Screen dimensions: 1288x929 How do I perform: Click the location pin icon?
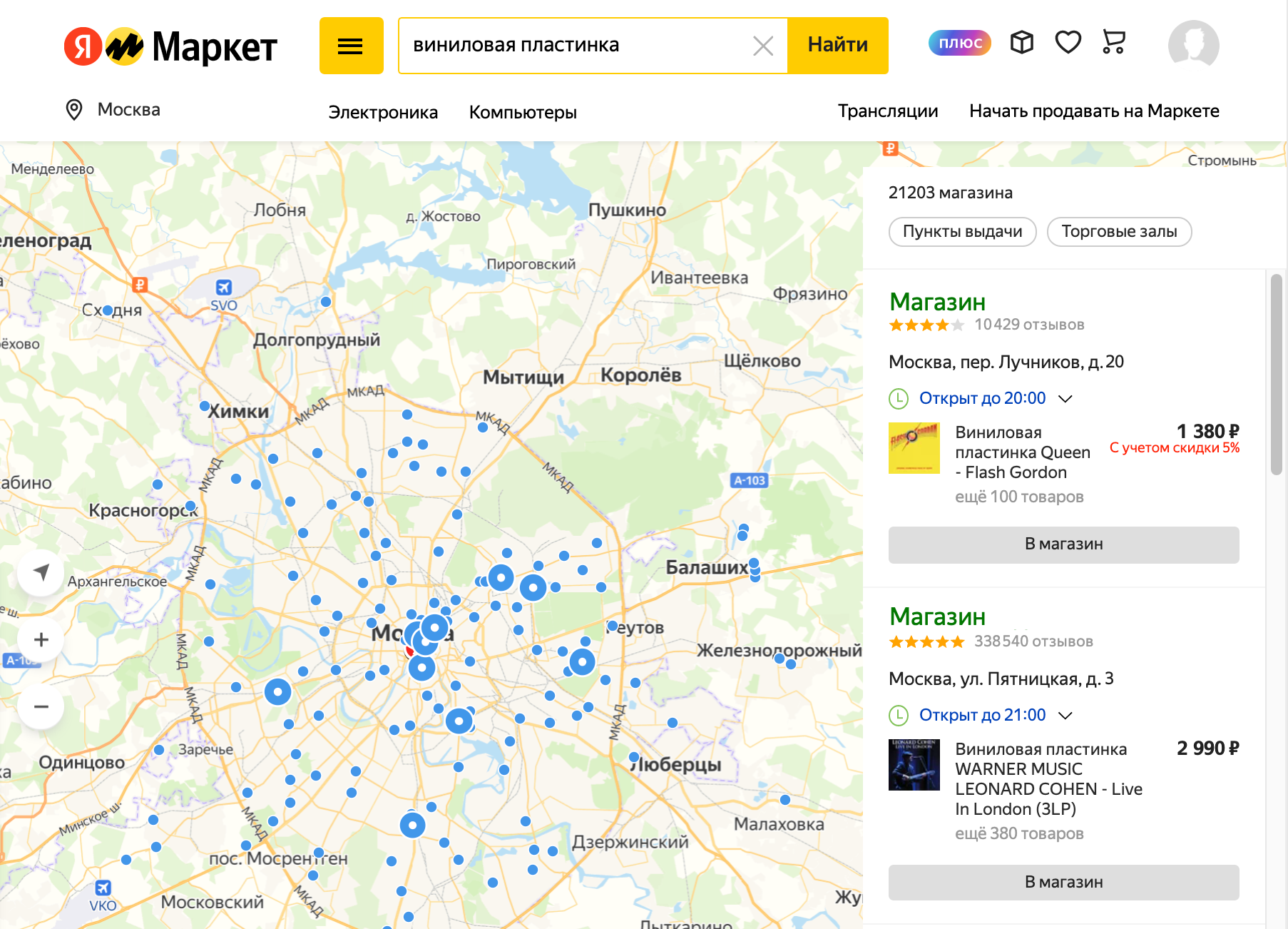(74, 110)
